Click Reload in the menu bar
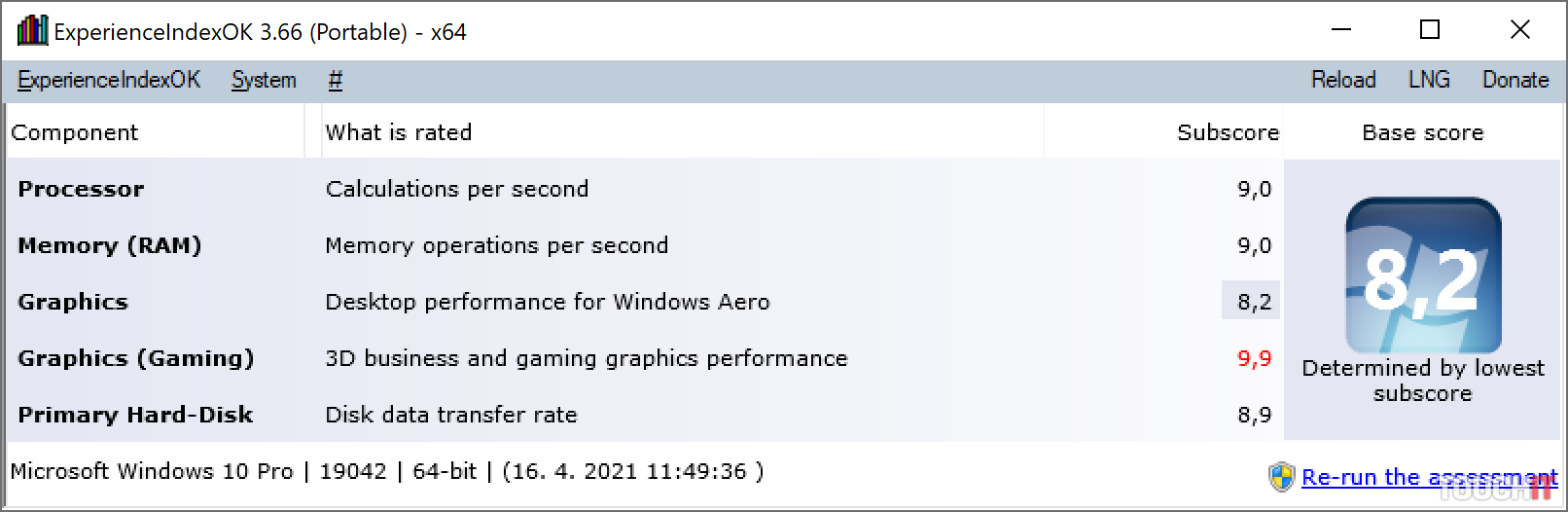 tap(1343, 80)
